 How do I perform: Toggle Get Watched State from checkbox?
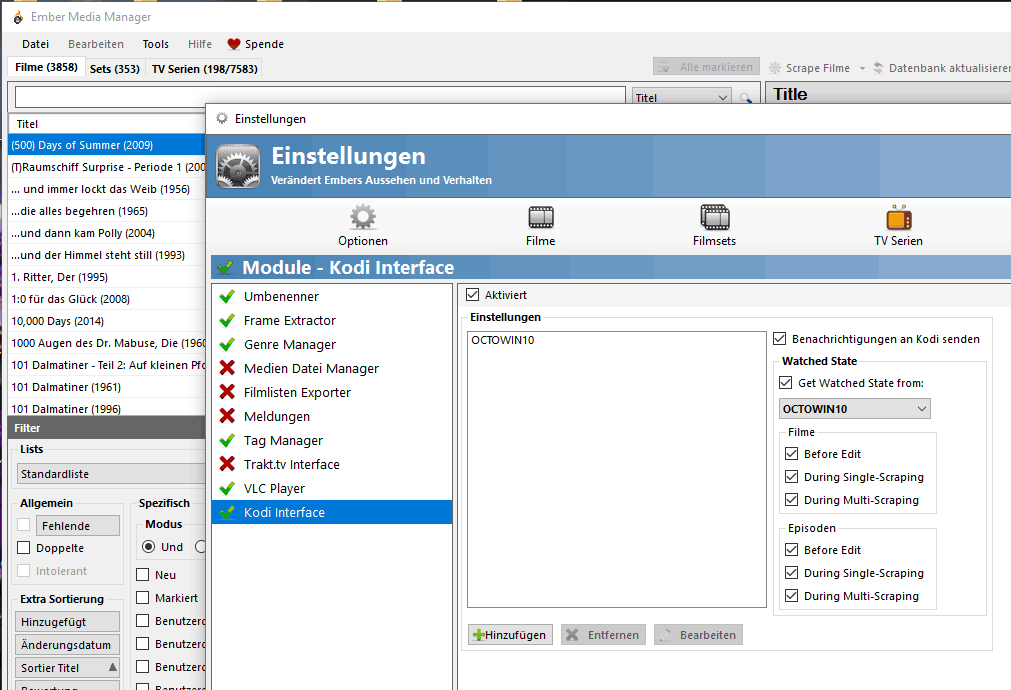pos(785,382)
